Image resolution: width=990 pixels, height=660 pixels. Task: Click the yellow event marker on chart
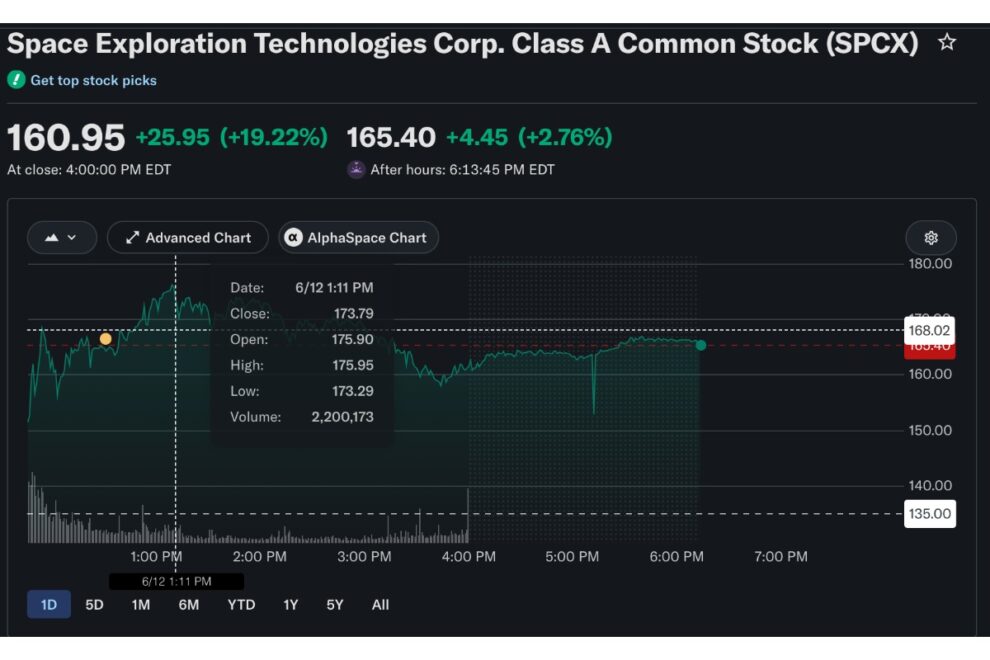(x=105, y=339)
